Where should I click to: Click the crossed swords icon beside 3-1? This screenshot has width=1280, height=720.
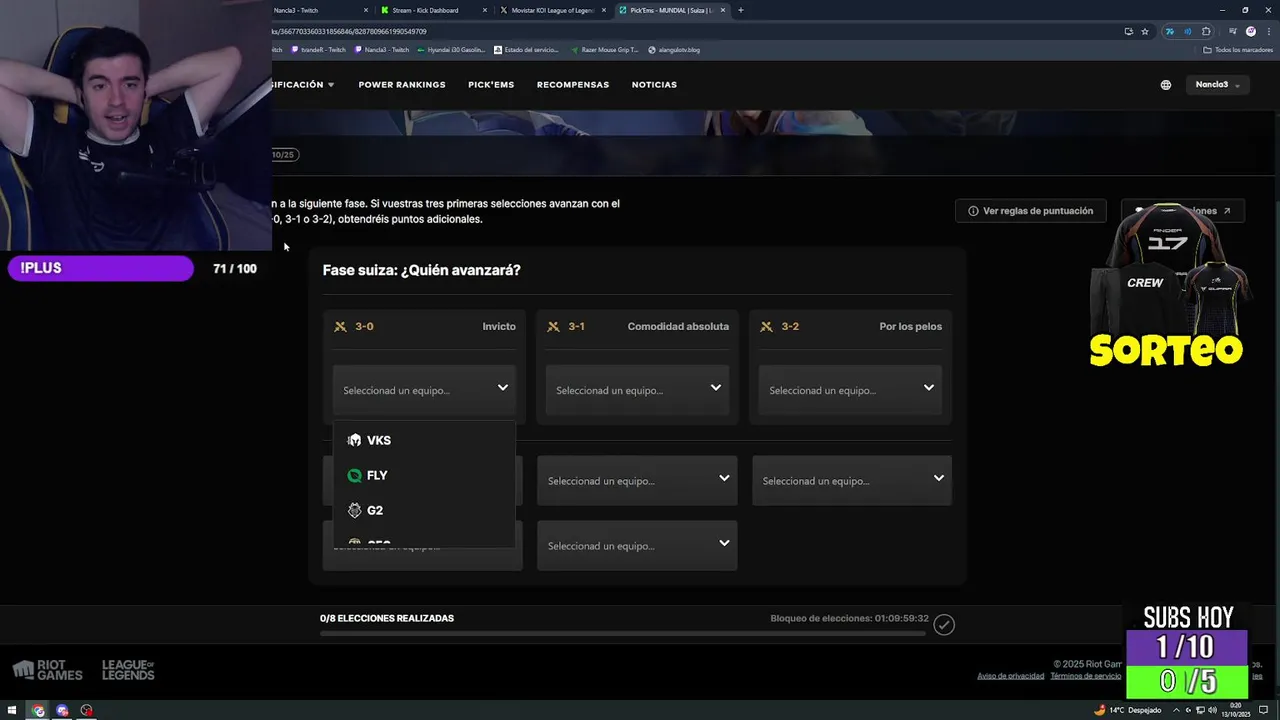[x=553, y=327]
